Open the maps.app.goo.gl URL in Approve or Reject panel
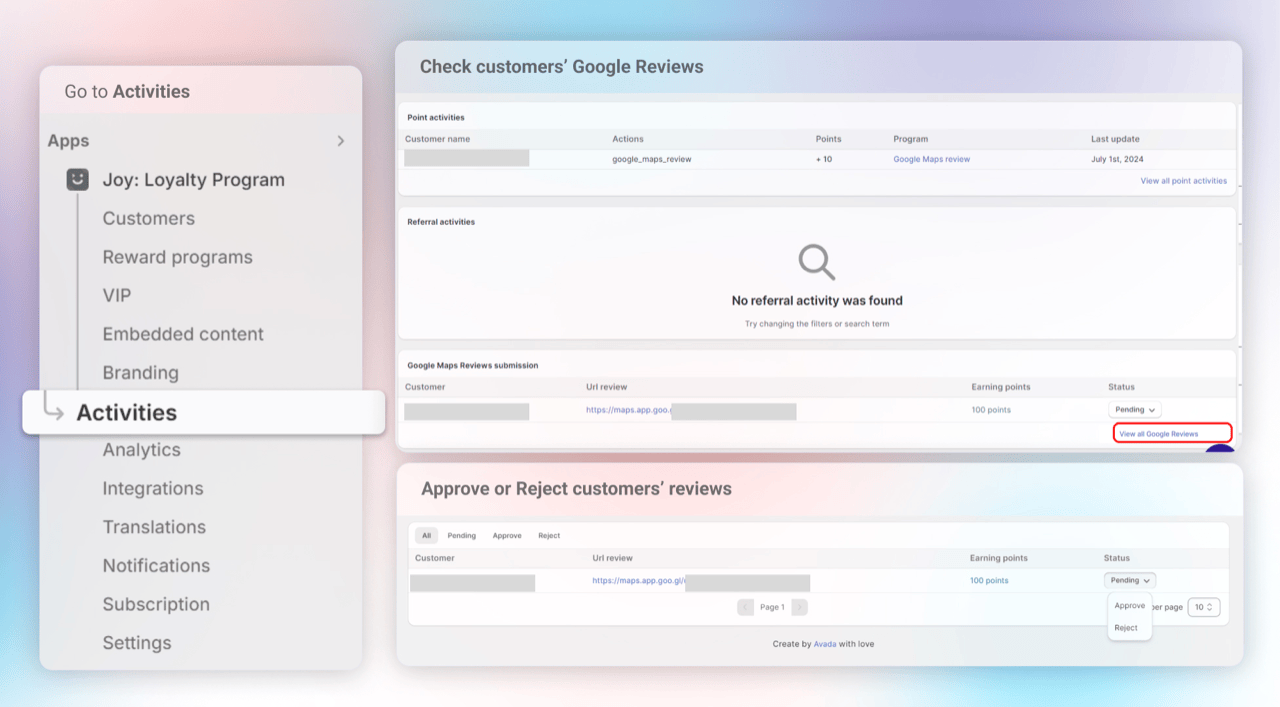Viewport: 1280px width, 707px height. 639,580
